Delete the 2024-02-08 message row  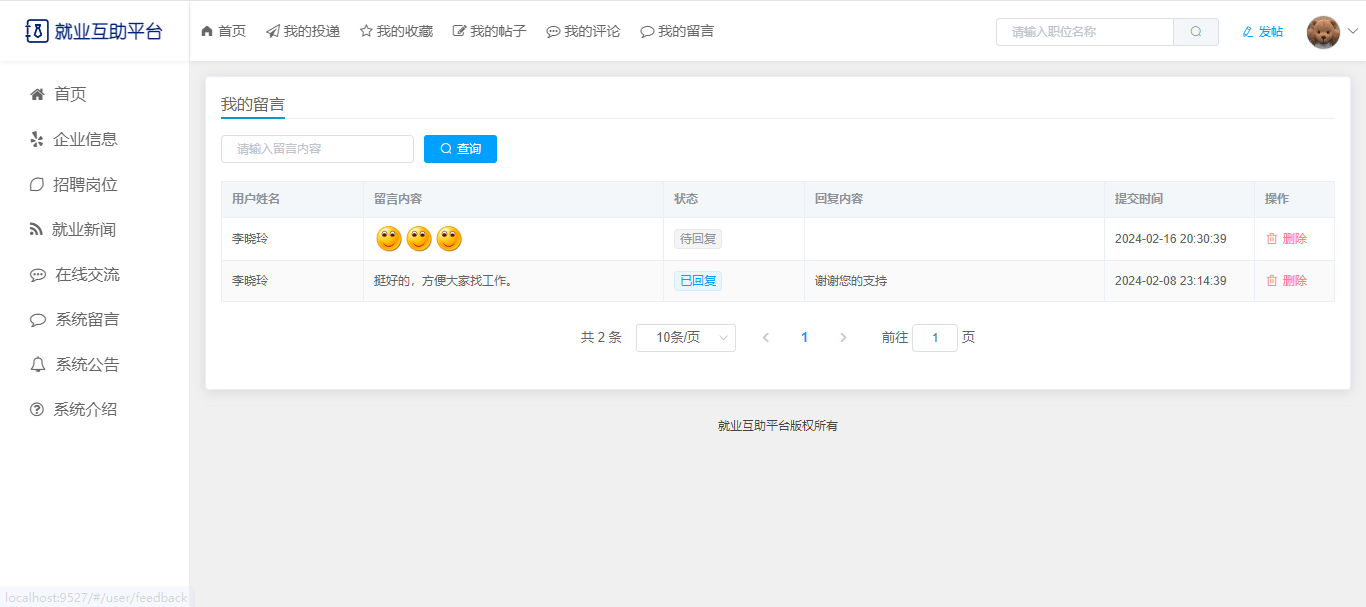[x=1286, y=281]
